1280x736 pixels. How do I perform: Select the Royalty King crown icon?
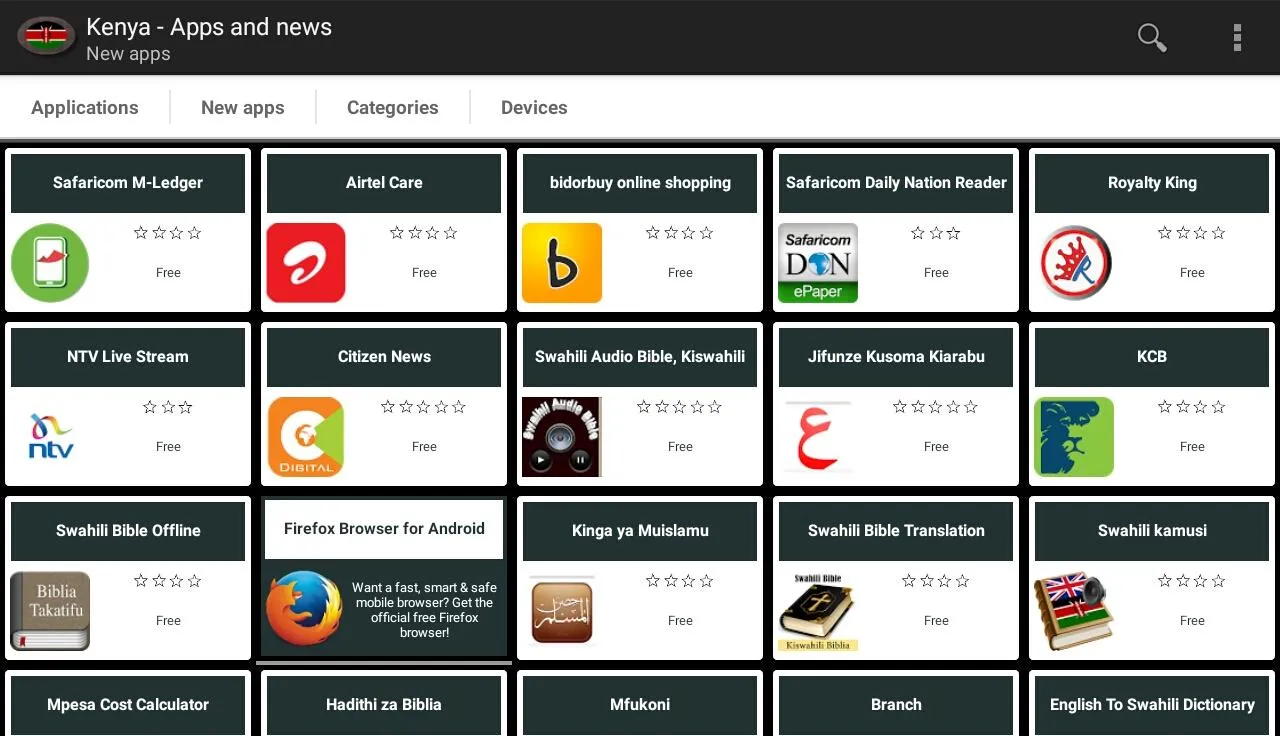tap(1074, 262)
